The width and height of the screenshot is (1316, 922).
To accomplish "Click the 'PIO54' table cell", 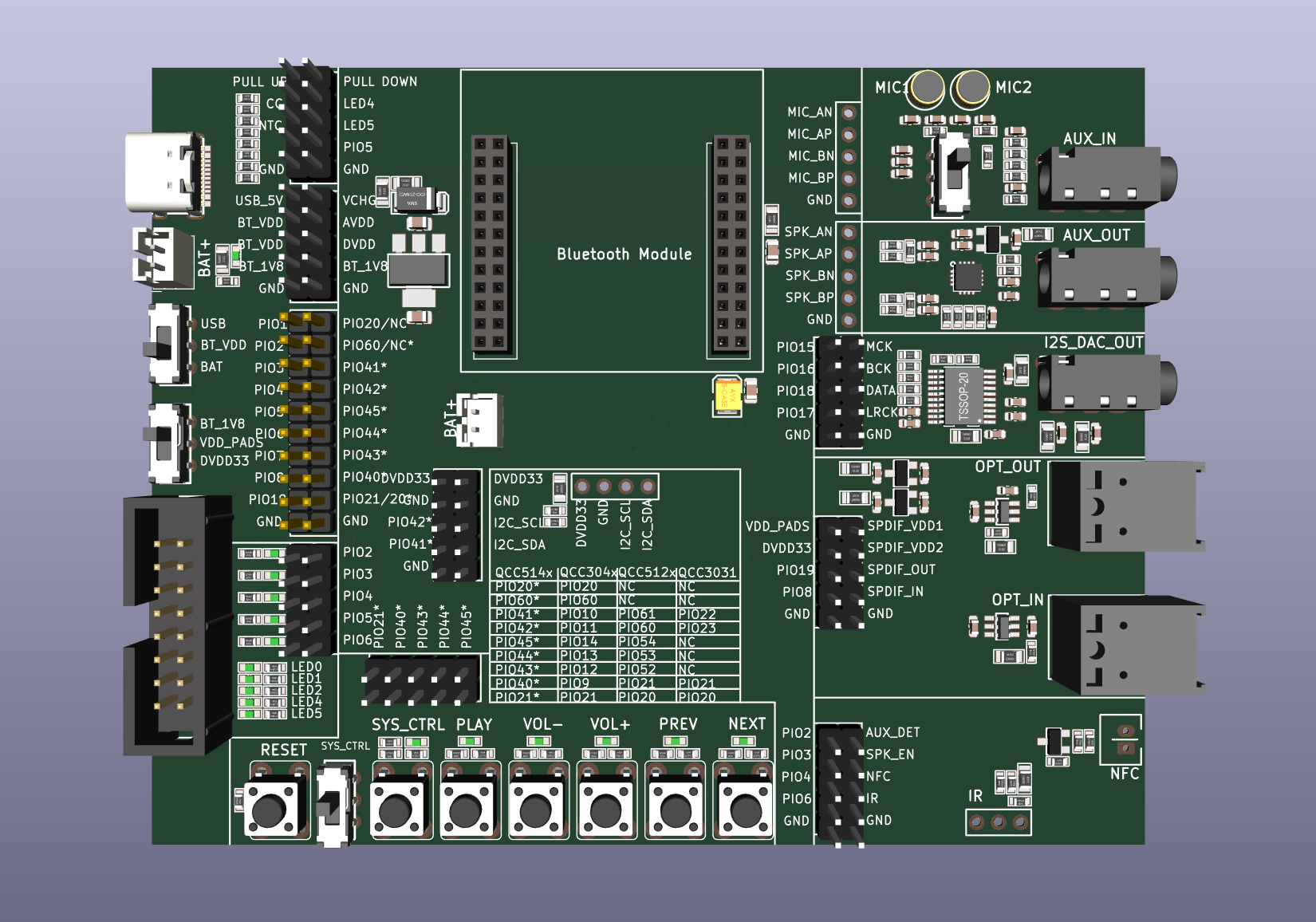I will 636,642.
